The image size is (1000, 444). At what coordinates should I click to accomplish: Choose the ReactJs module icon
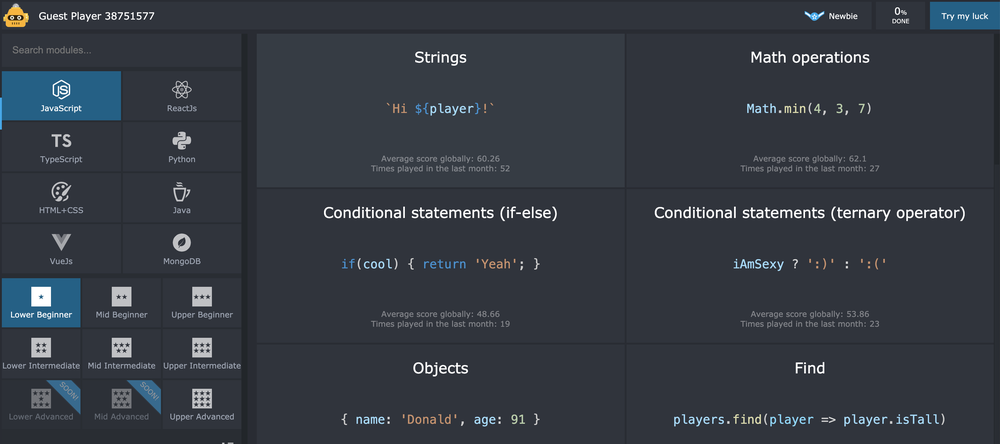(x=181, y=89)
